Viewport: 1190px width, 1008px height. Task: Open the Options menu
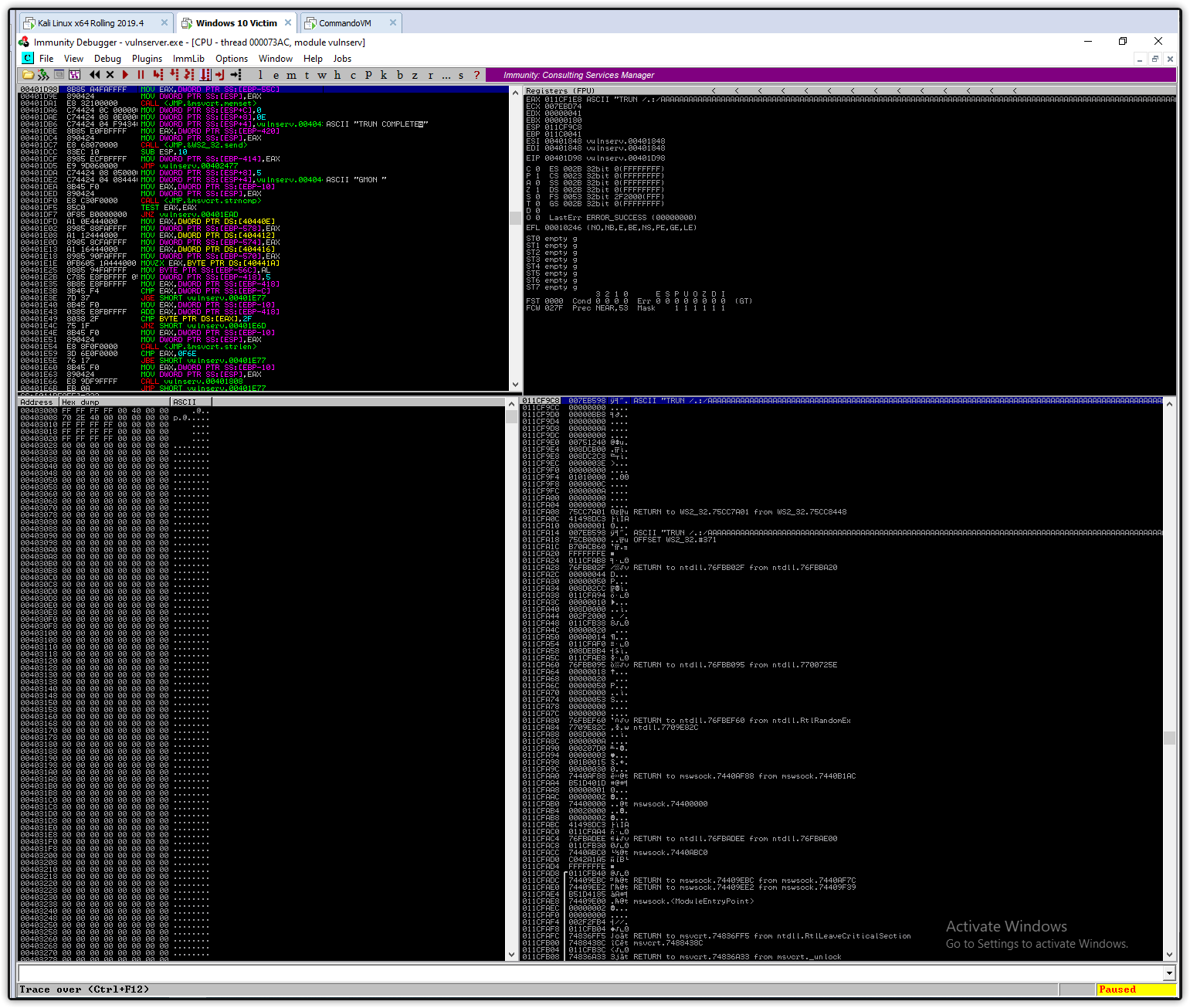[x=232, y=59]
